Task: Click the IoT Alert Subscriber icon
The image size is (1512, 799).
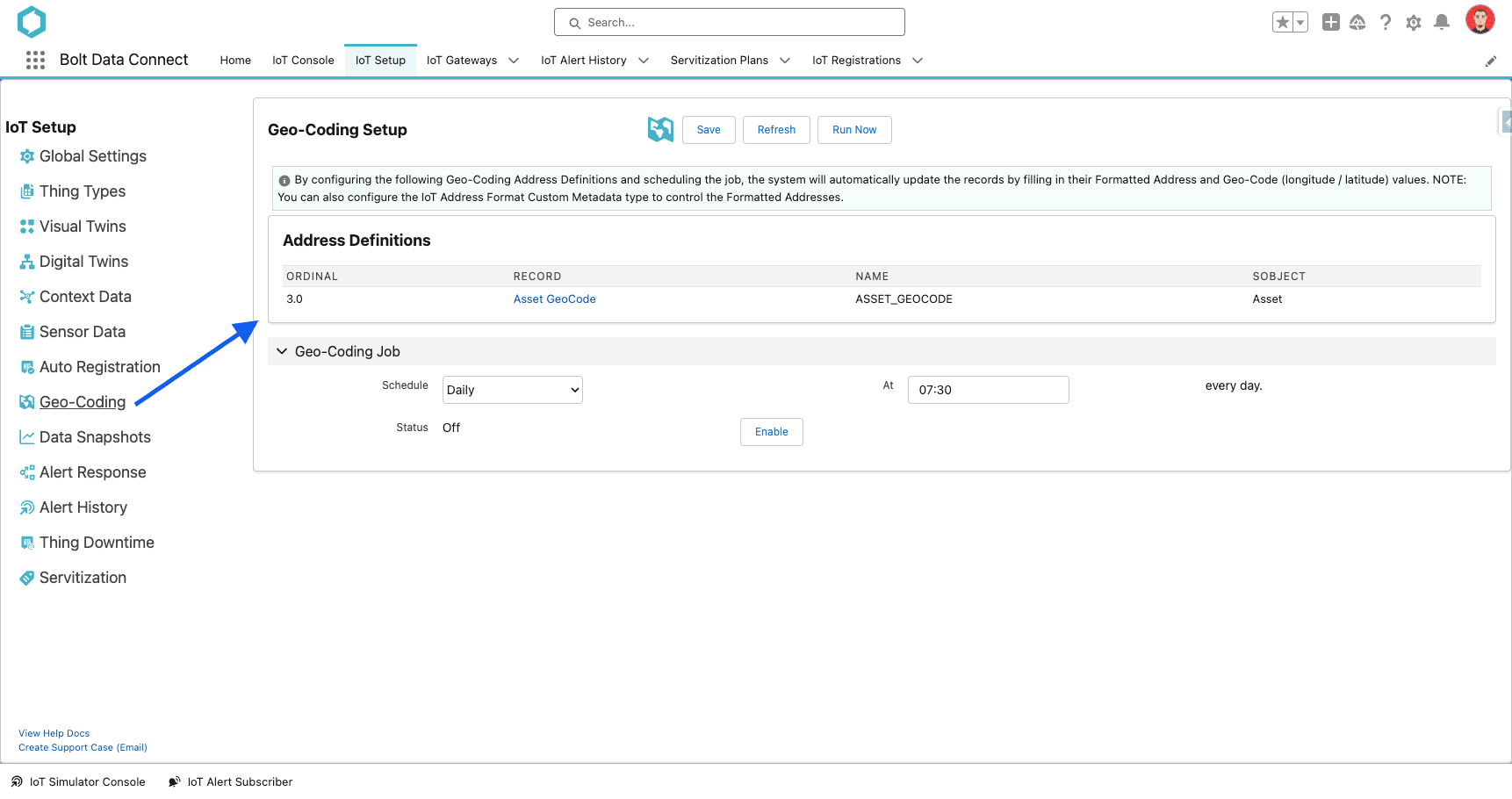Action: (x=175, y=781)
